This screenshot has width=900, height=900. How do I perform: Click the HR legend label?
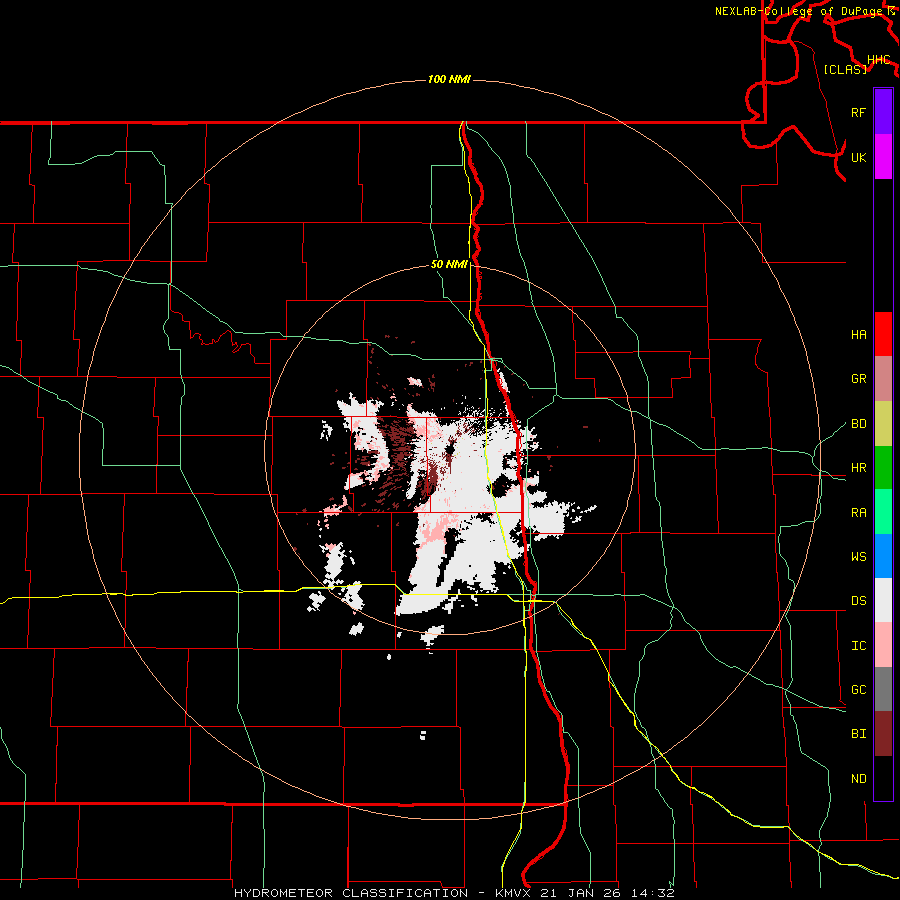point(859,468)
